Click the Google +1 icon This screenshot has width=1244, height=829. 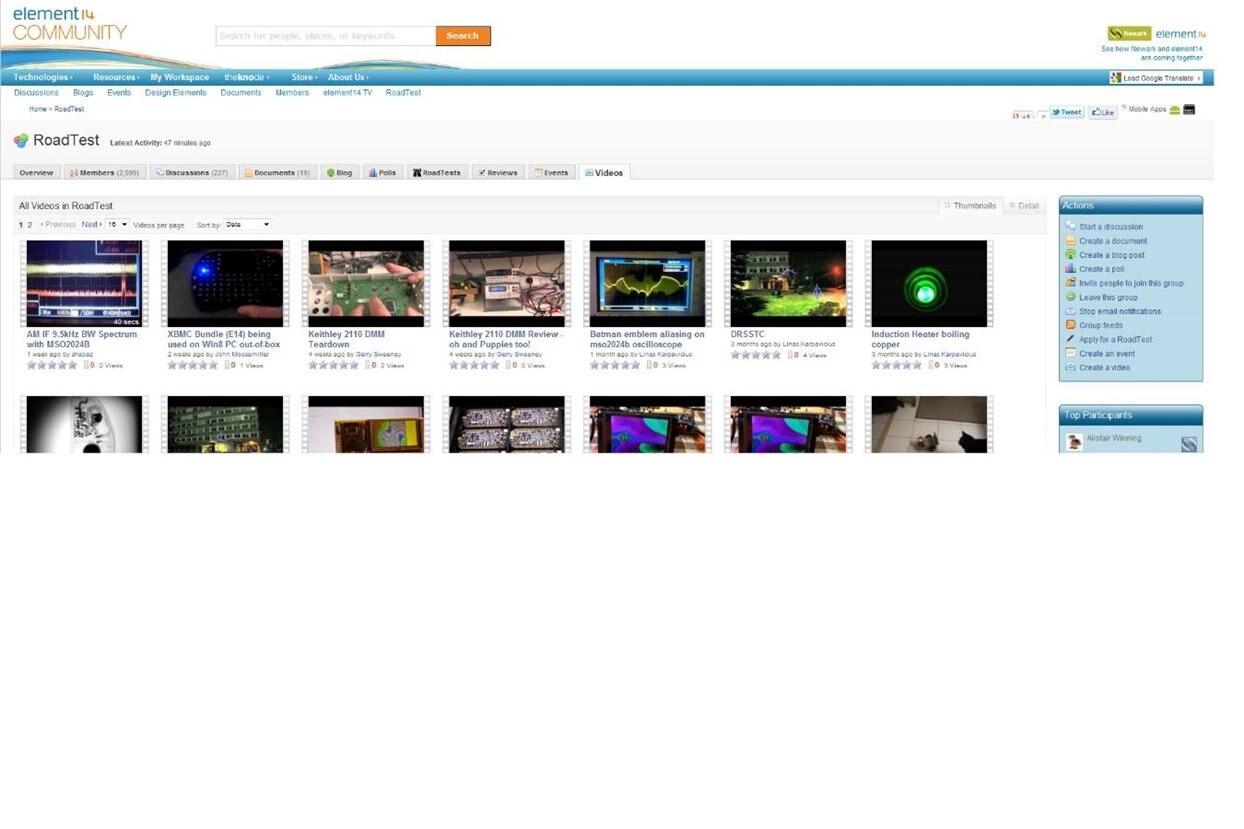(x=1023, y=115)
